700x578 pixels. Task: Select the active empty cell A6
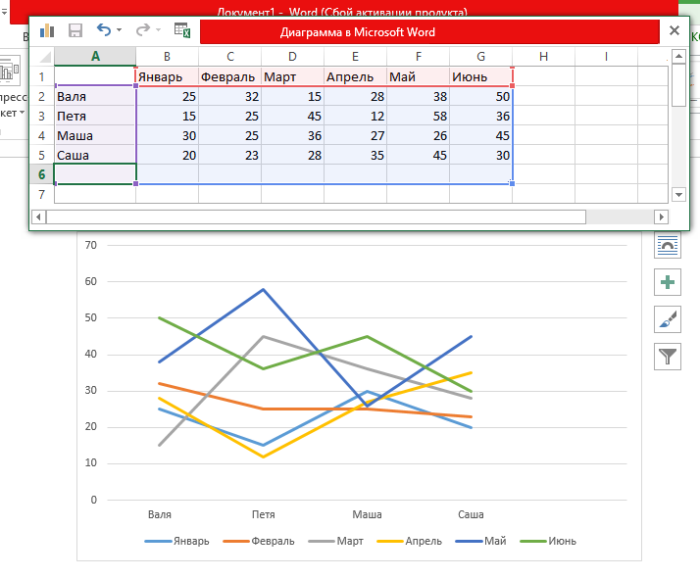(95, 174)
